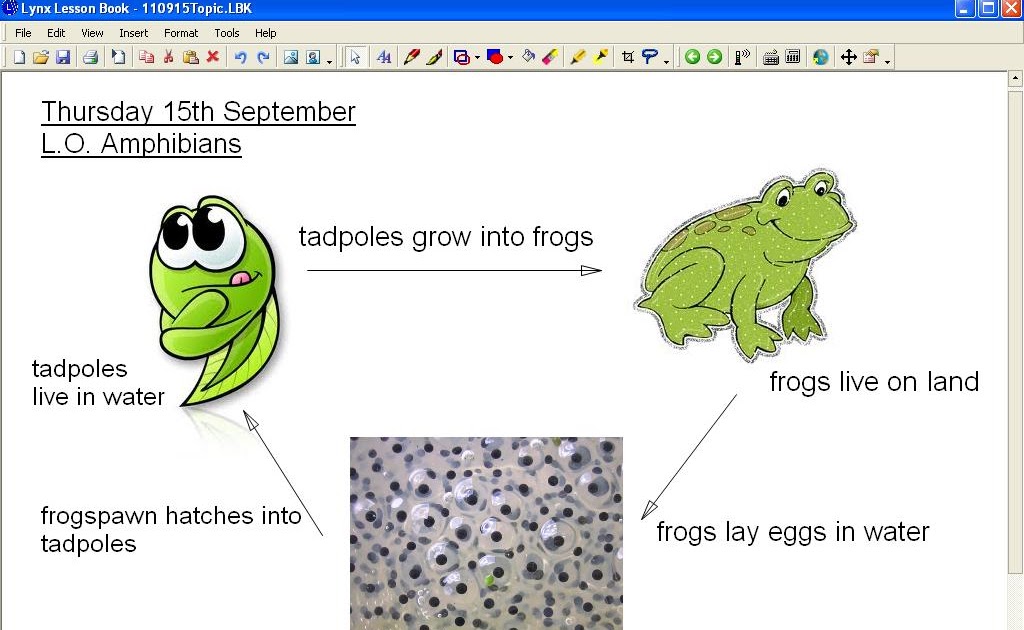Select the second yellow highlighter marker
Viewport: 1024px width, 630px height.
click(601, 57)
